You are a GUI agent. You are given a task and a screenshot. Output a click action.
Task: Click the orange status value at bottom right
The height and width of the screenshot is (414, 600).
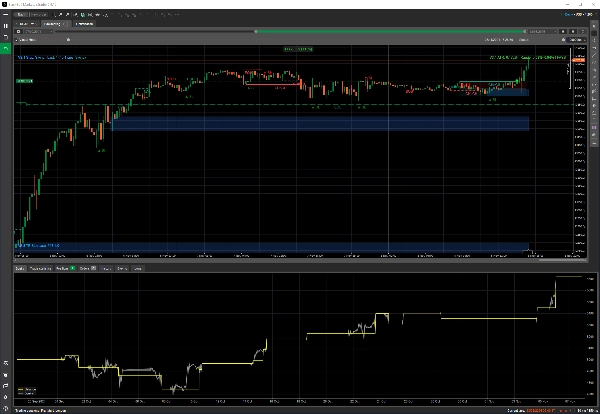(x=541, y=411)
